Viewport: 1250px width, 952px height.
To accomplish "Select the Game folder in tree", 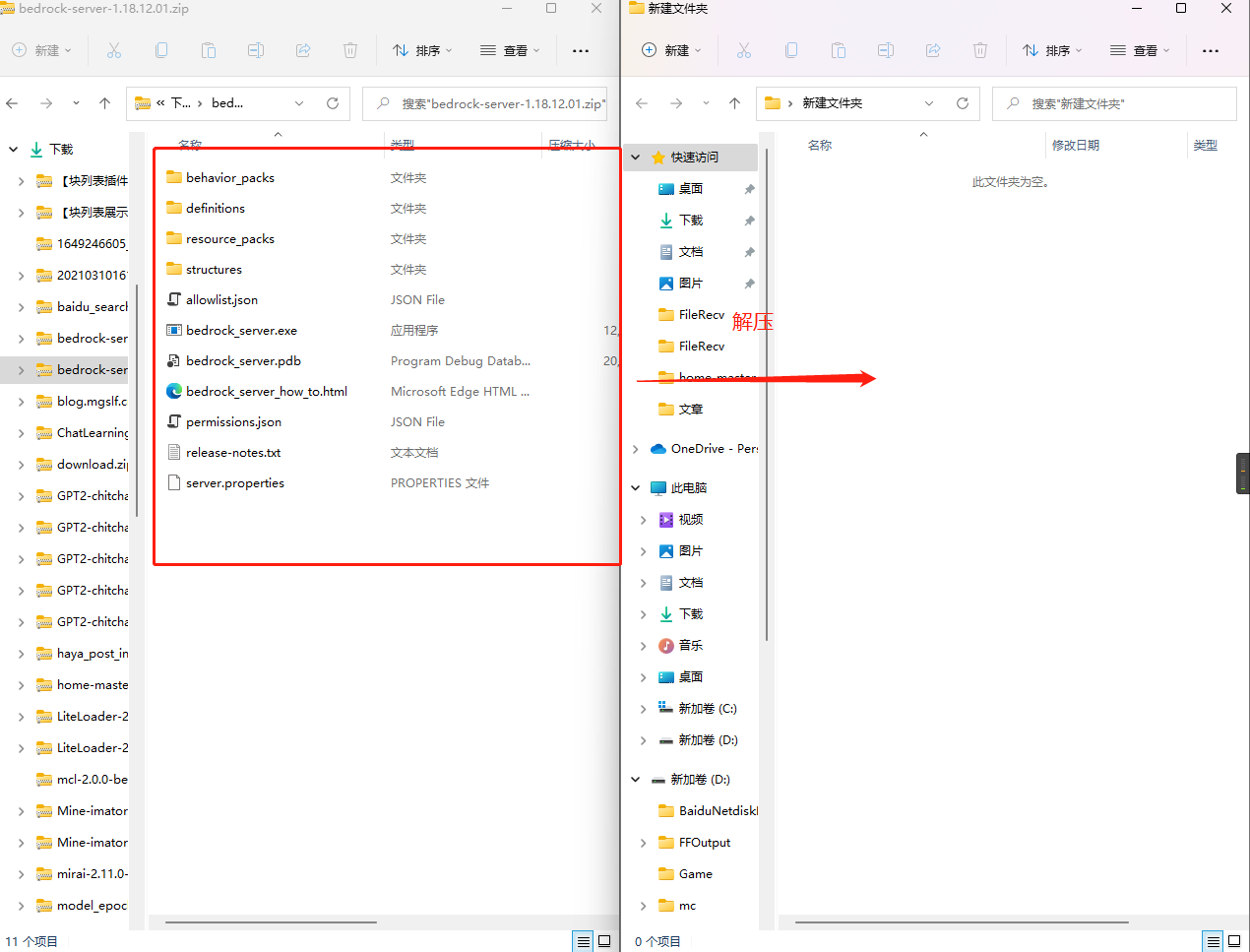I will click(x=696, y=874).
